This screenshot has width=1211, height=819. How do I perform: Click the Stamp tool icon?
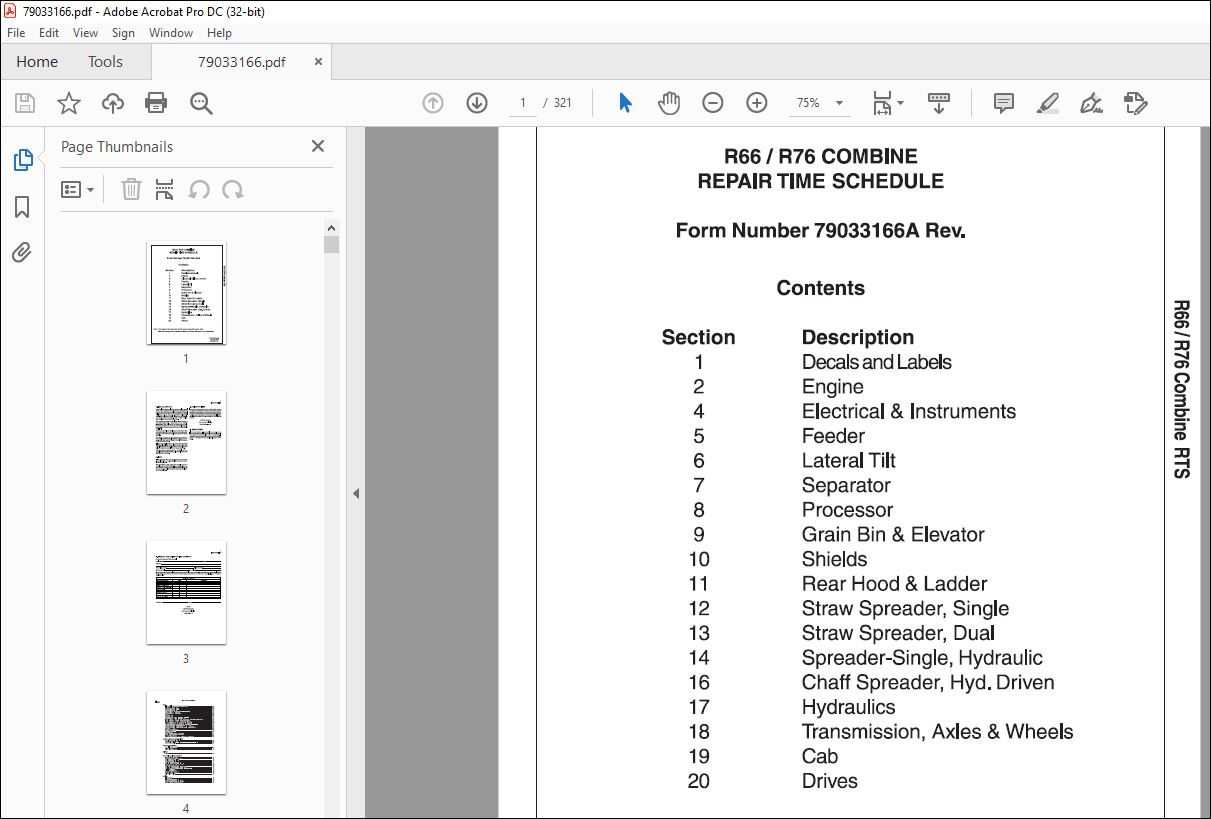(x=1135, y=103)
